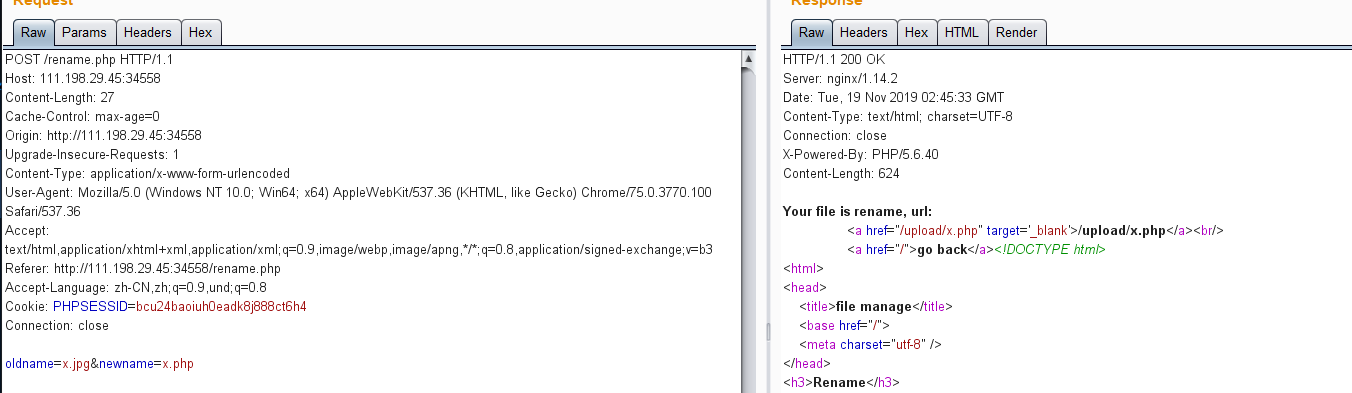Switch to the Render tab in Response
The height and width of the screenshot is (393, 1352).
(x=1017, y=32)
